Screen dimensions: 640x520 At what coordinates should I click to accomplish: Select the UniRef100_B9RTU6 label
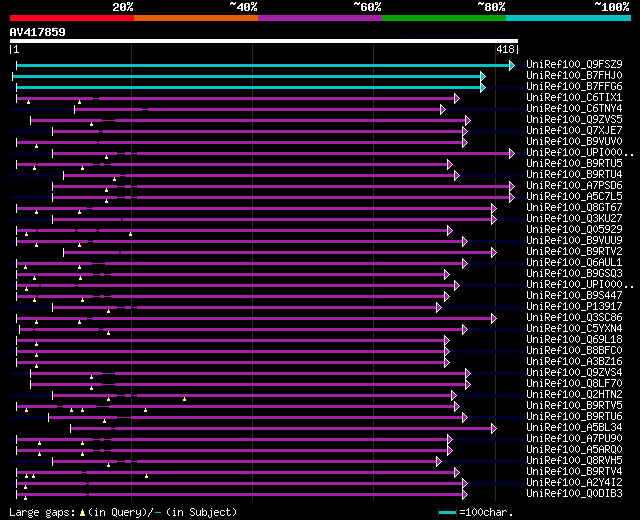574,417
